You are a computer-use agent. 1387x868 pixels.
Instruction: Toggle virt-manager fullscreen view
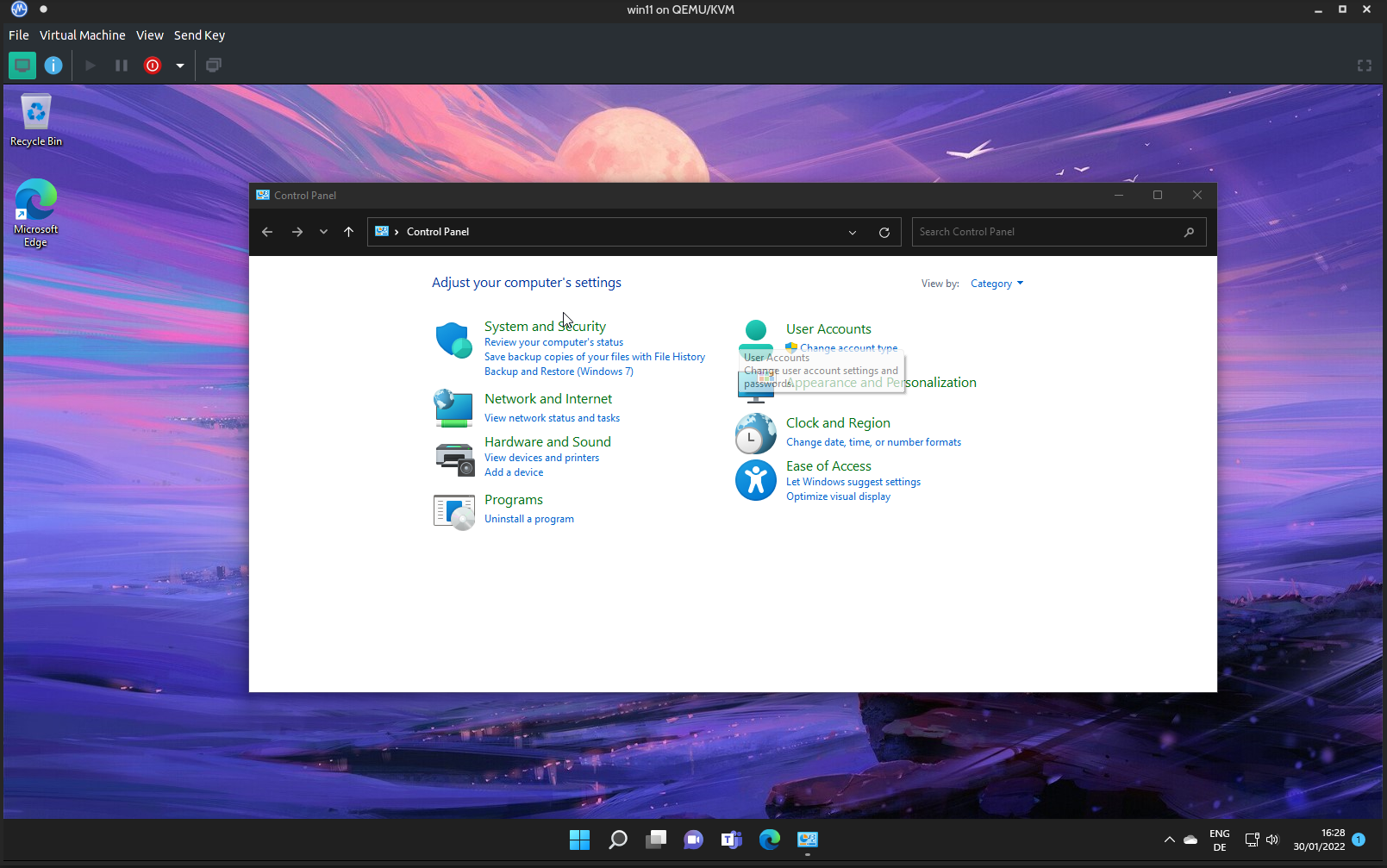click(1365, 66)
